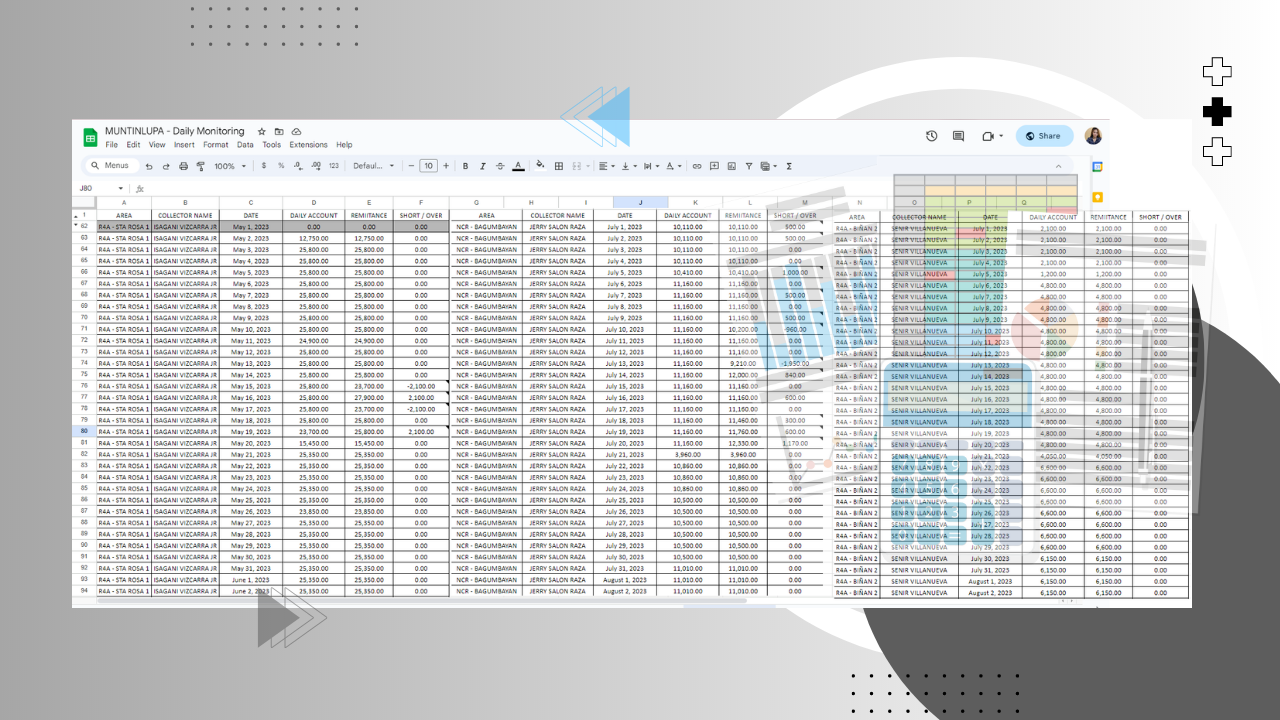This screenshot has height=720, width=1280.
Task: Open the Edit menu
Action: click(133, 145)
